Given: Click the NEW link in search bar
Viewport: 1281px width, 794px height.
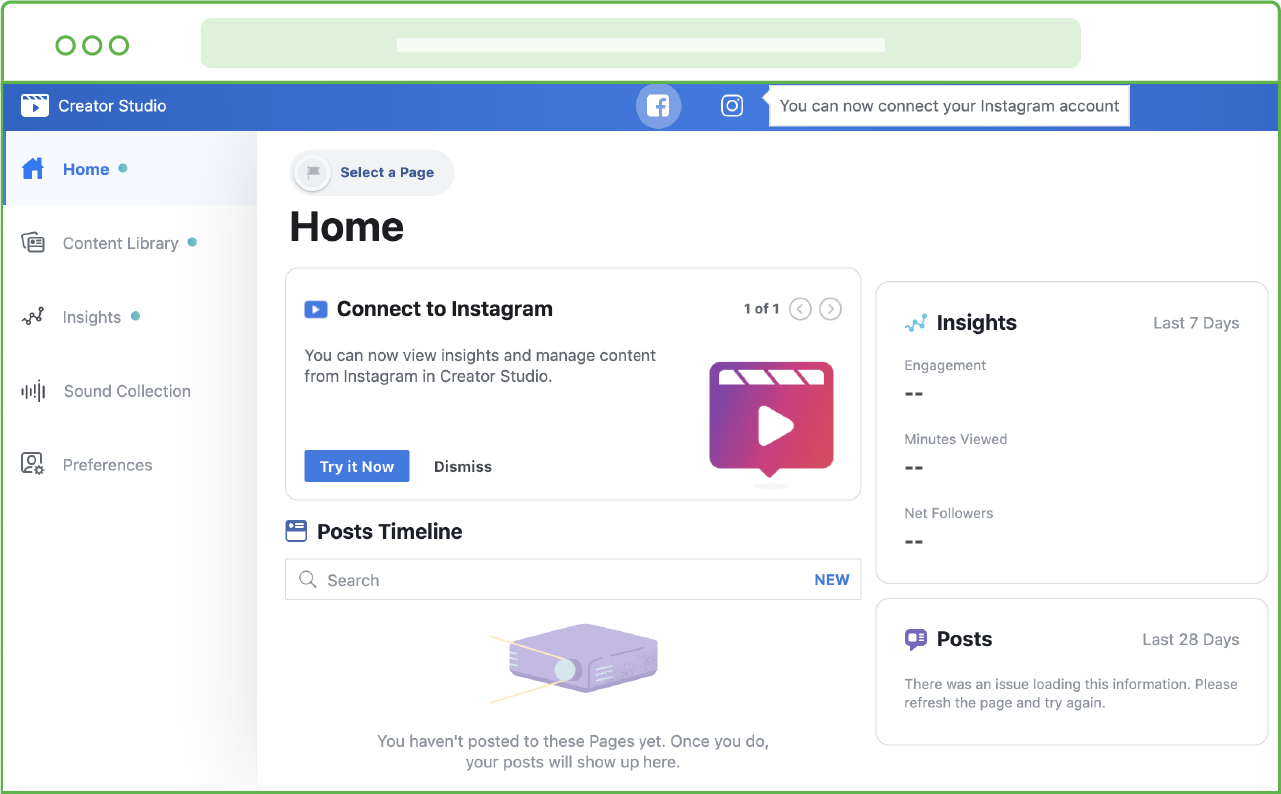Looking at the screenshot, I should pos(832,580).
